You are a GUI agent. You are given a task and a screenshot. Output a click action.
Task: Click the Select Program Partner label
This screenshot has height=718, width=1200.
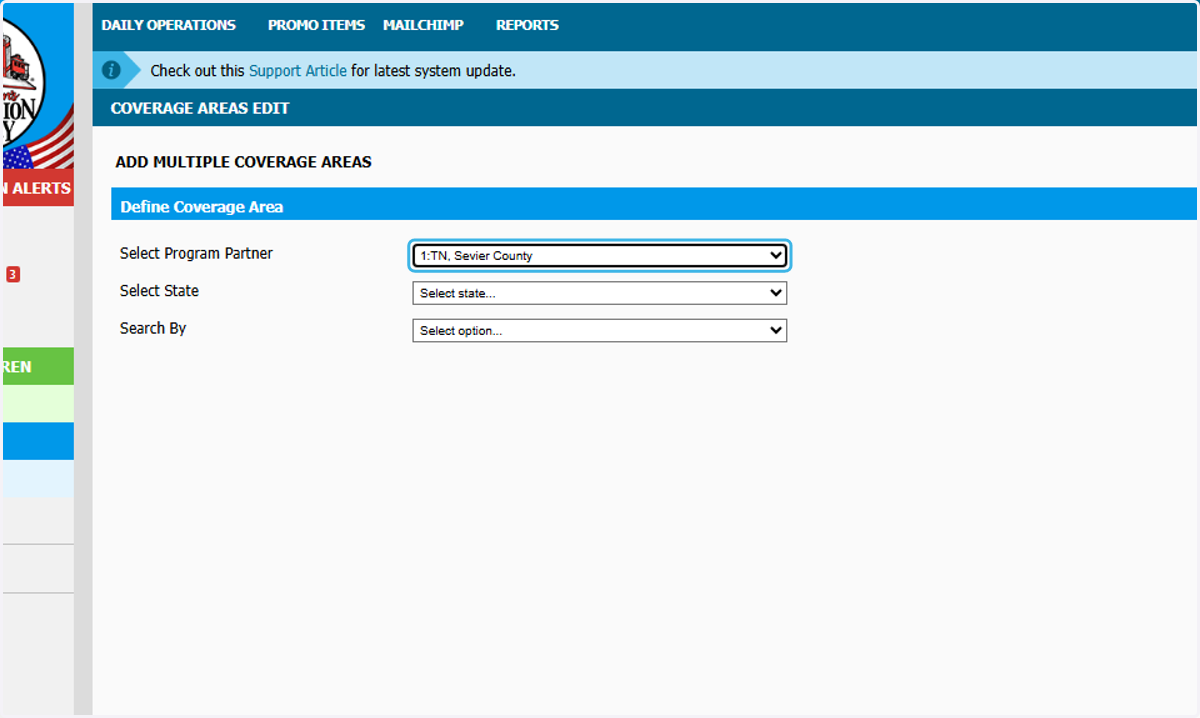pyautogui.click(x=196, y=254)
